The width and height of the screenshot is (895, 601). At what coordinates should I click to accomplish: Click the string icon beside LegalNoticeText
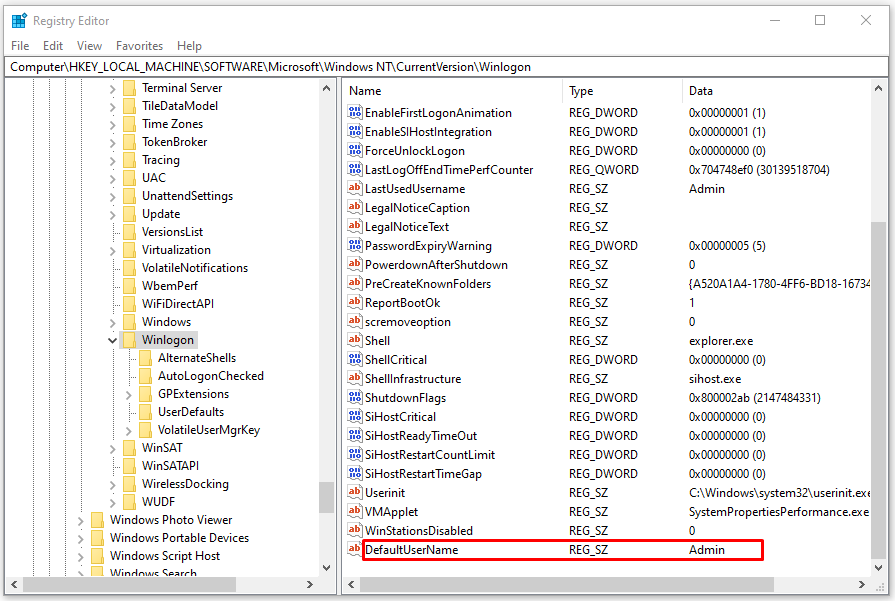pos(354,227)
